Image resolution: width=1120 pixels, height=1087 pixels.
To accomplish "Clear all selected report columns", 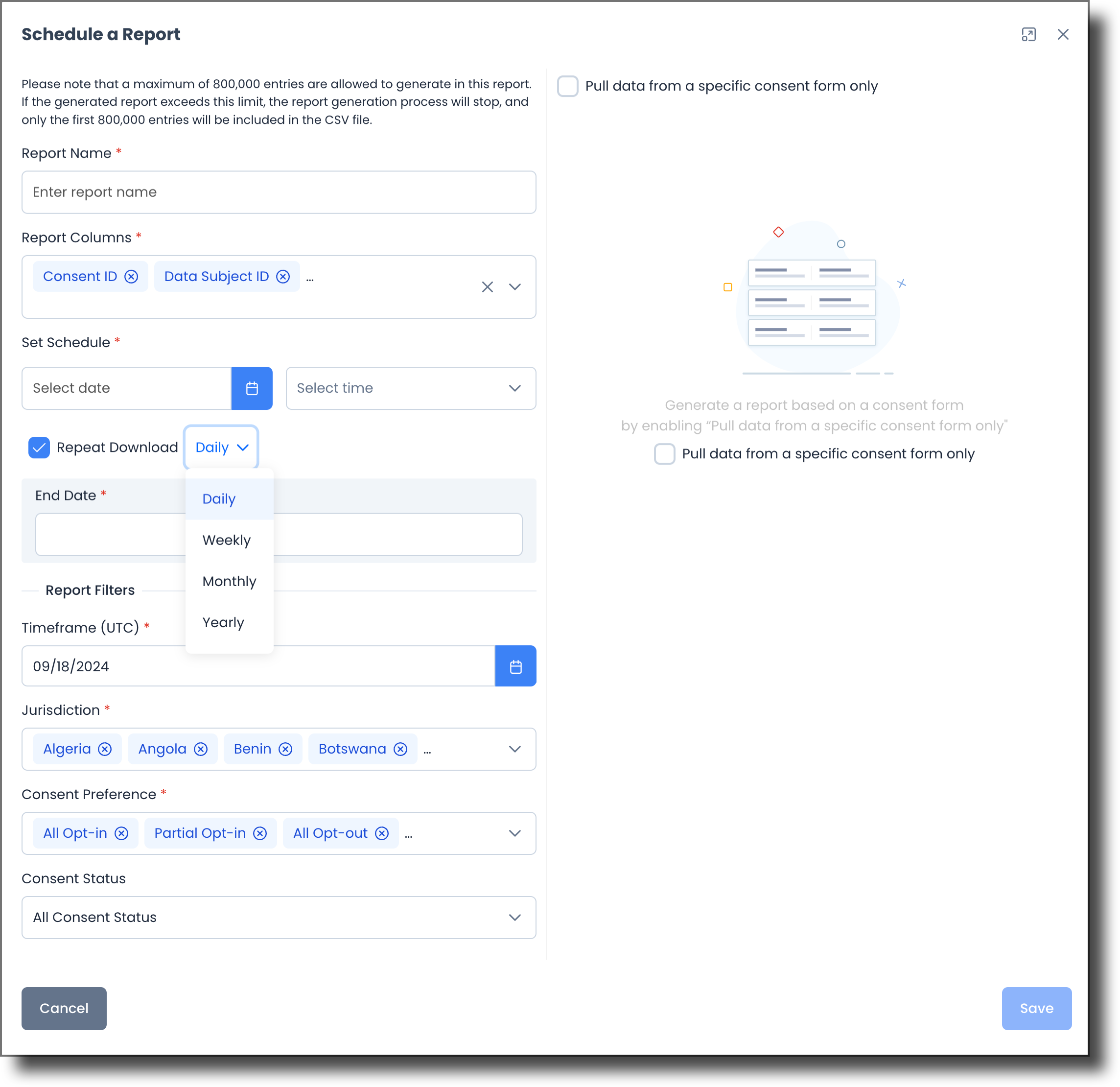I will 488,287.
